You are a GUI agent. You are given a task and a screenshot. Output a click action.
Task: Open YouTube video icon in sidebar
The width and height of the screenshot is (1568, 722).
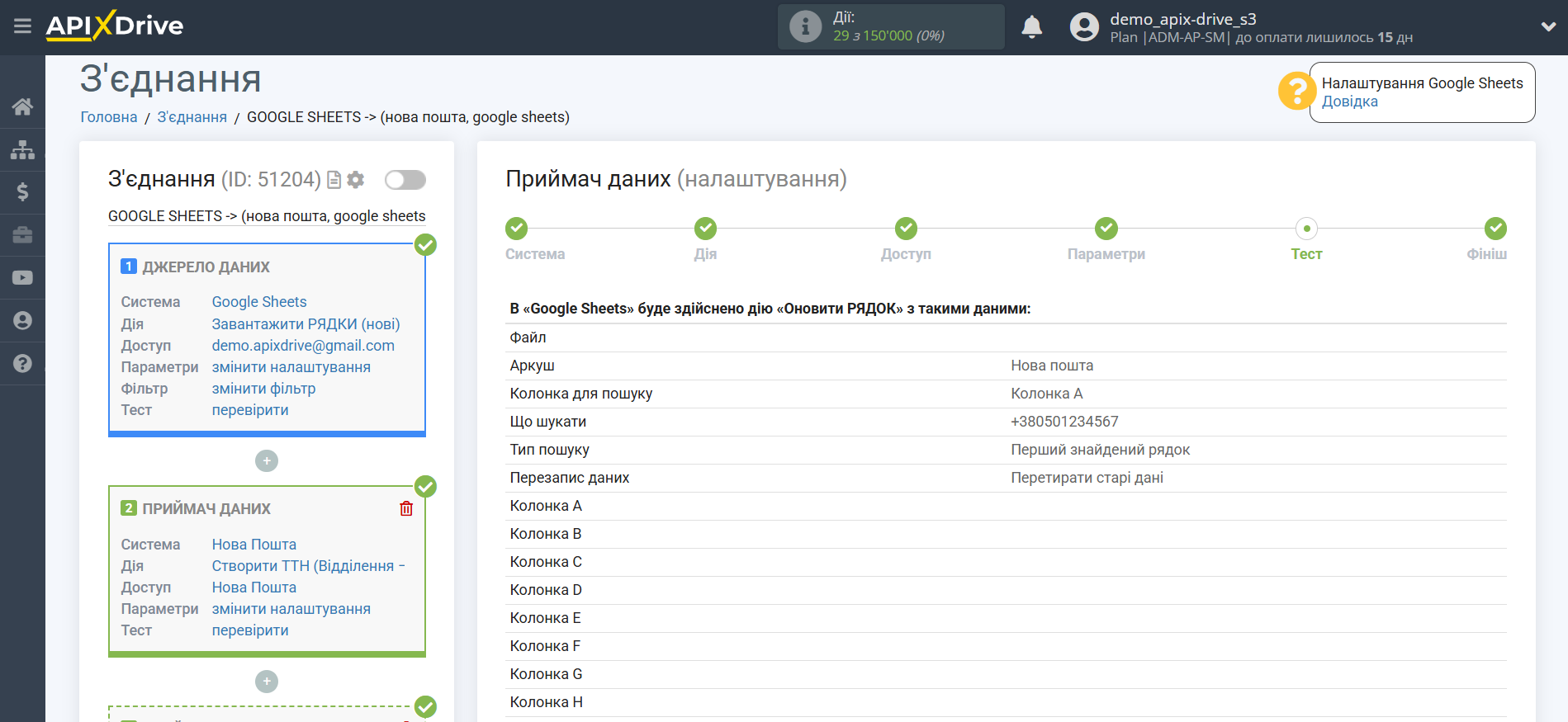tap(22, 278)
